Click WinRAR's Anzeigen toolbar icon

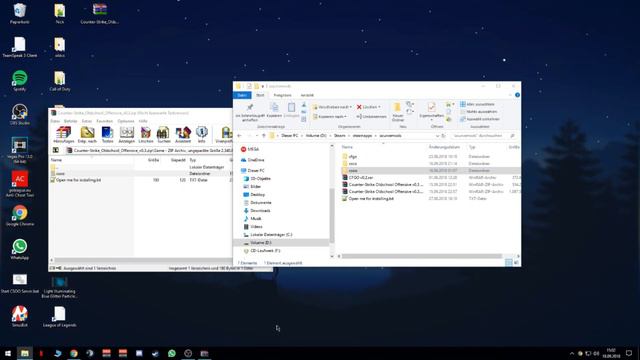click(x=127, y=134)
